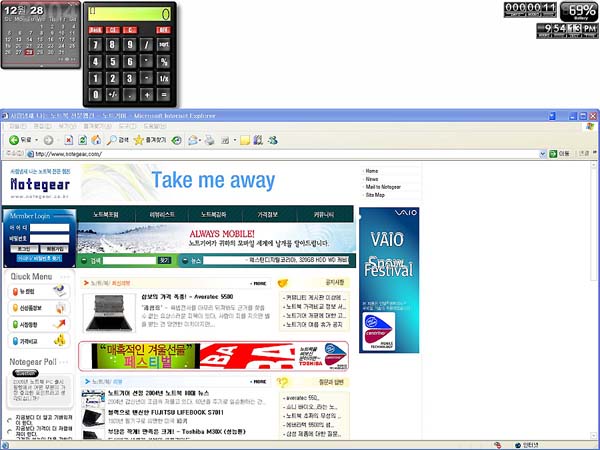600x450 pixels.
Task: Expand the address bar URL dropdown
Action: (542, 154)
